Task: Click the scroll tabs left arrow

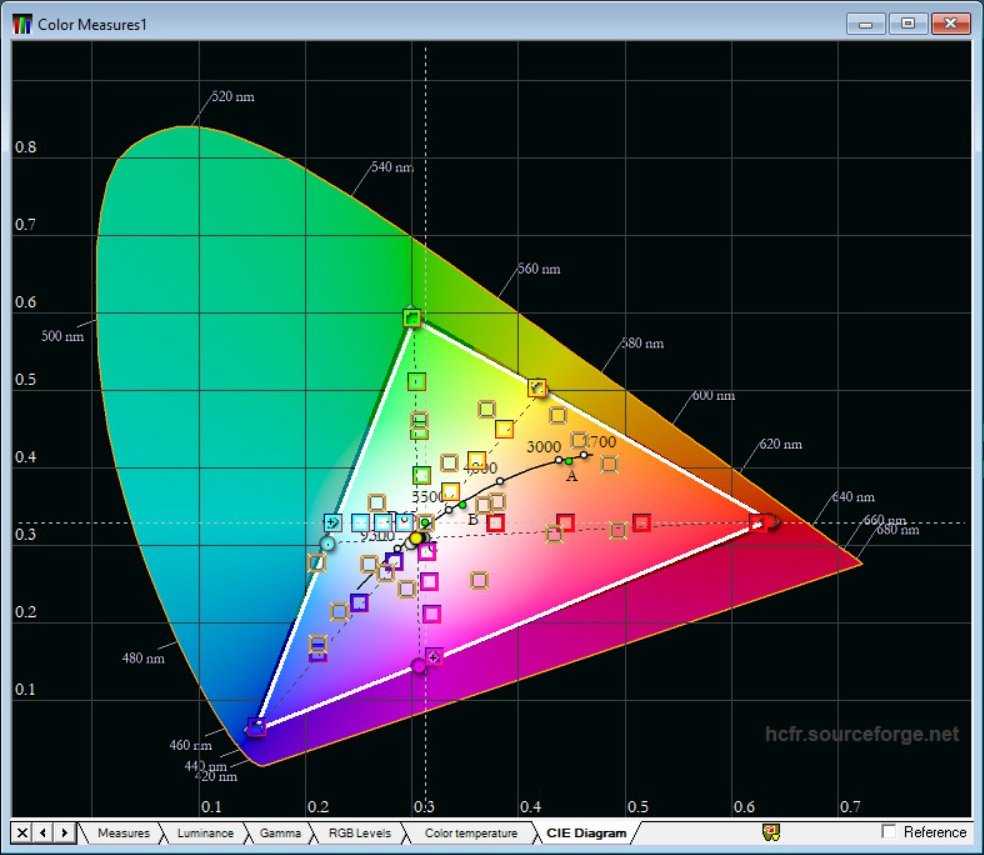Action: 43,832
